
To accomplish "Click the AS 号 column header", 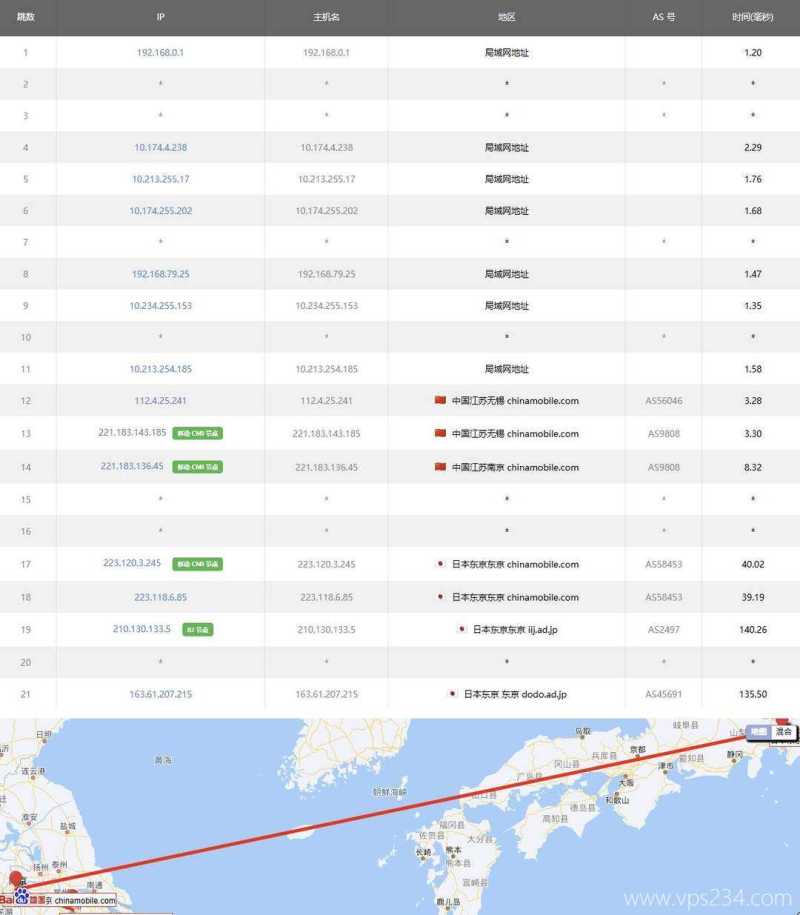I will 664,16.
